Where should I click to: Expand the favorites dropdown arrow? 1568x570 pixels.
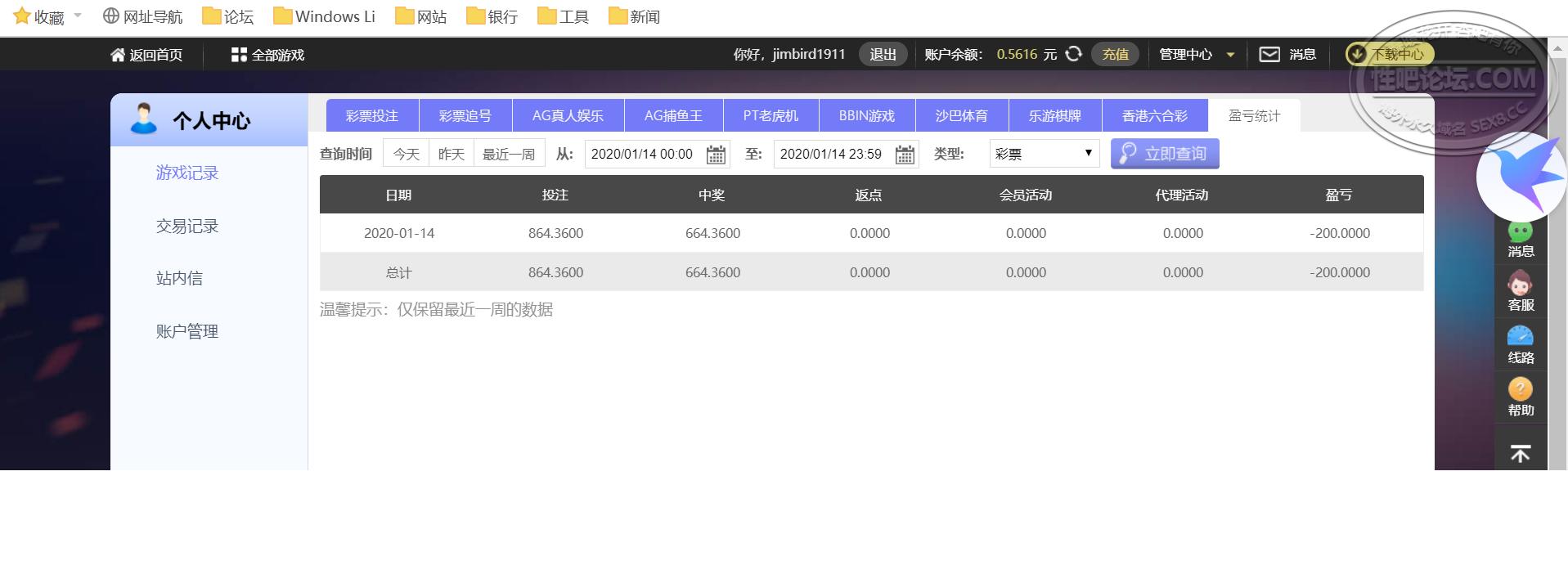(78, 16)
